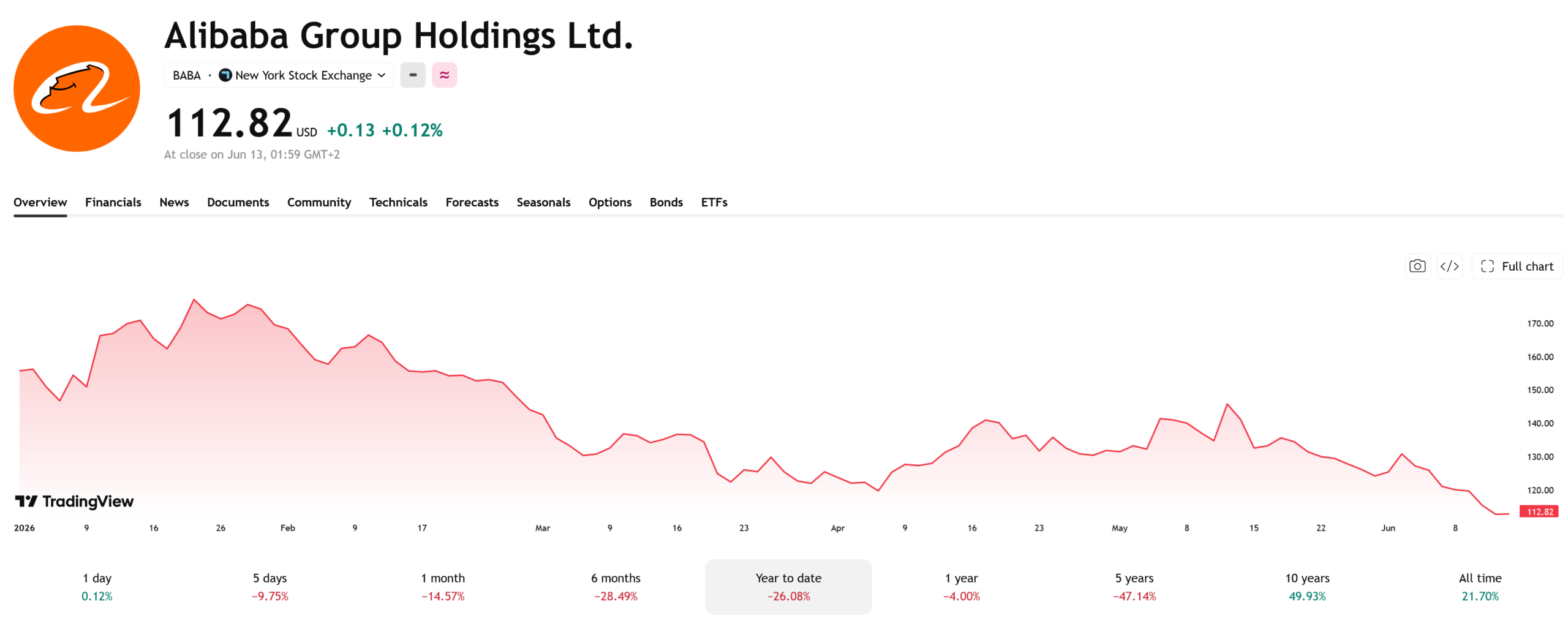The height and width of the screenshot is (618, 1568).
Task: Click the Alibaba orange logo
Action: tap(77, 88)
